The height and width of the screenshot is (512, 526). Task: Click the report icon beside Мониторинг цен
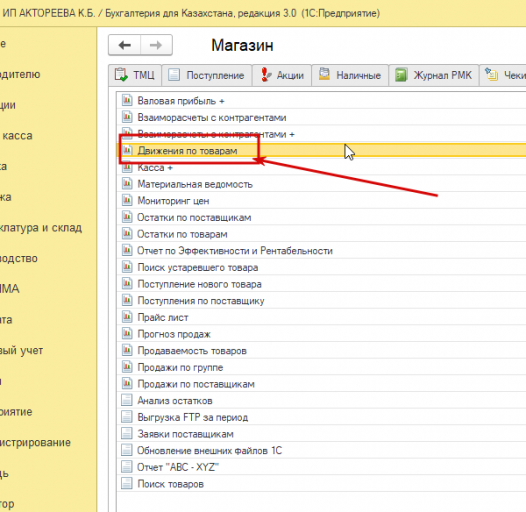(127, 200)
